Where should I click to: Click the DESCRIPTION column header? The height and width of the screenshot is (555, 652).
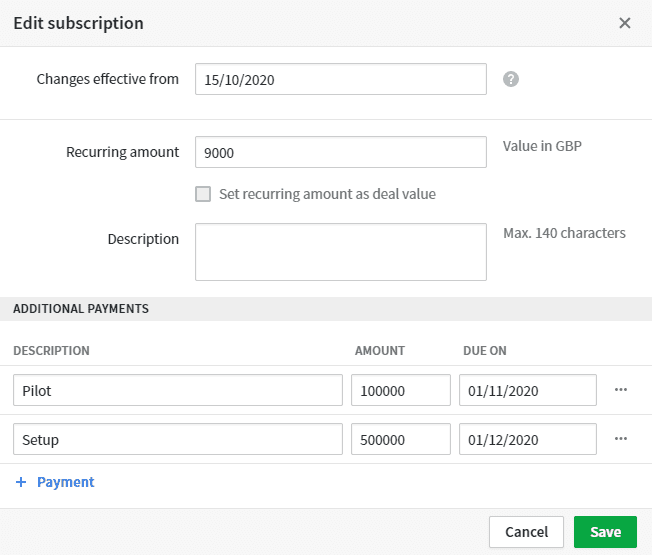(x=51, y=350)
